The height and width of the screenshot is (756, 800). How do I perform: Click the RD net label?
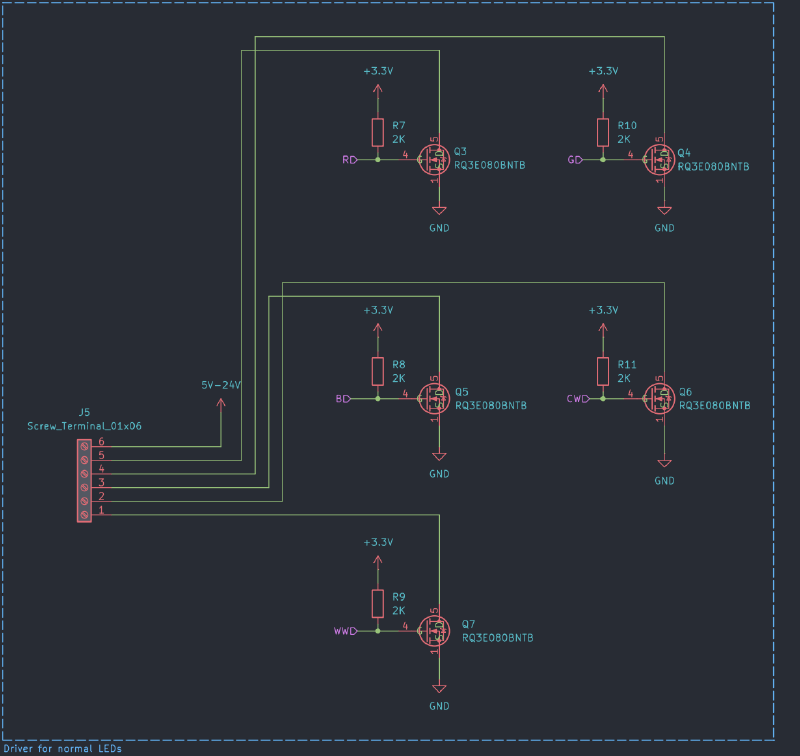pyautogui.click(x=349, y=160)
